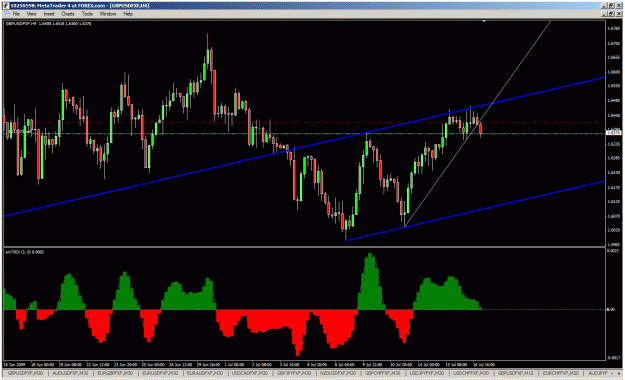Viewport: 625px width, 380px height.
Task: Switch to the GBPJPYFXF,M30 chart tab
Action: pyautogui.click(x=294, y=373)
